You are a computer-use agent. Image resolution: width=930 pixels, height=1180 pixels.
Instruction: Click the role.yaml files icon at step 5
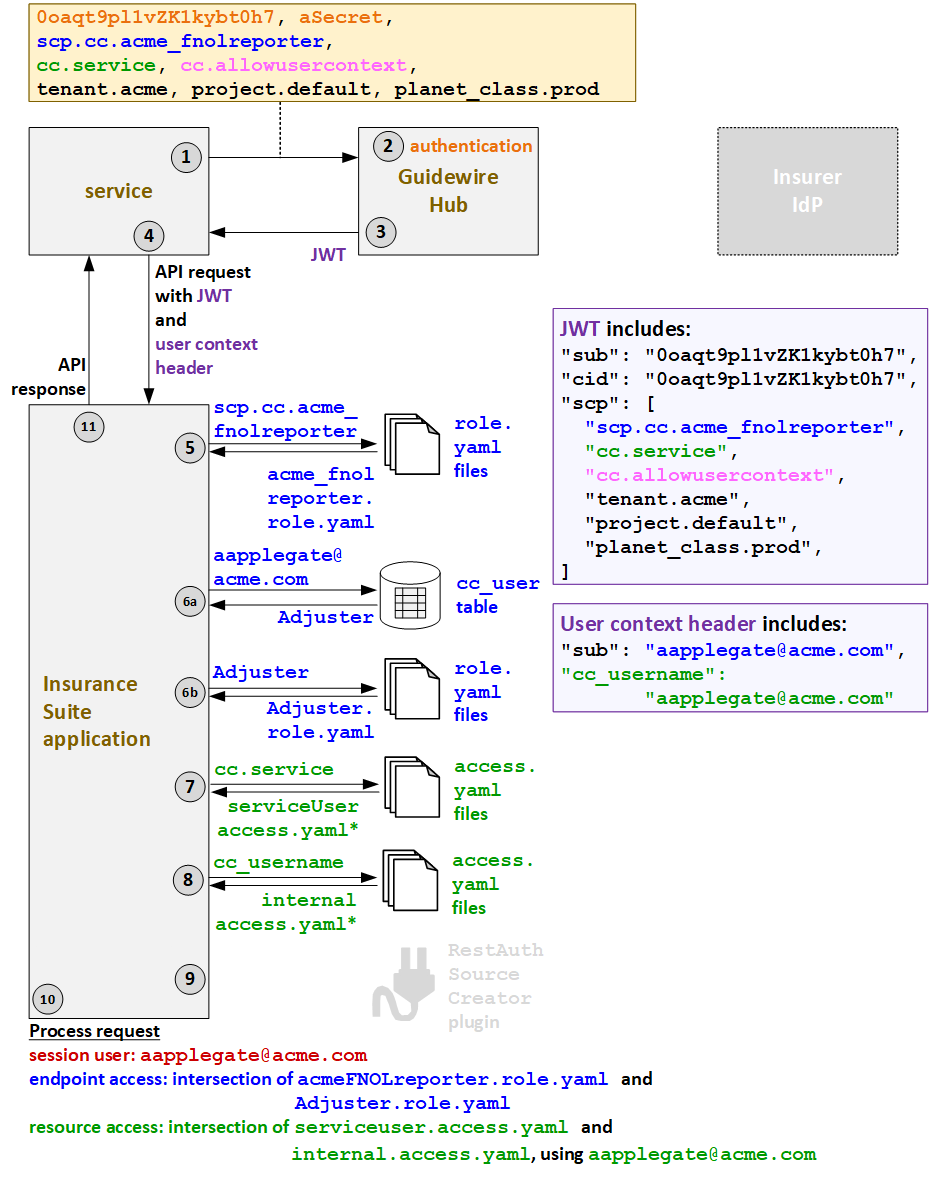click(x=412, y=444)
